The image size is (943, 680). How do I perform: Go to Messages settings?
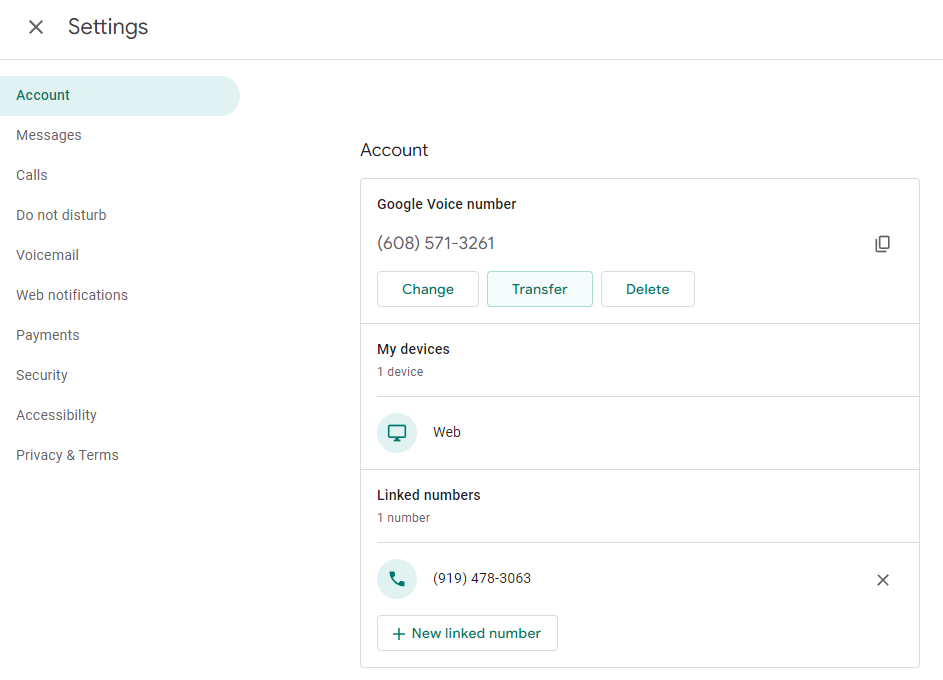[x=49, y=135]
